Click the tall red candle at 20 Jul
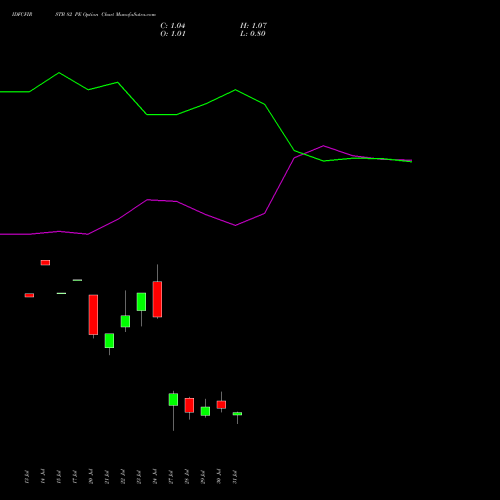This screenshot has height=500, width=500. 93,315
